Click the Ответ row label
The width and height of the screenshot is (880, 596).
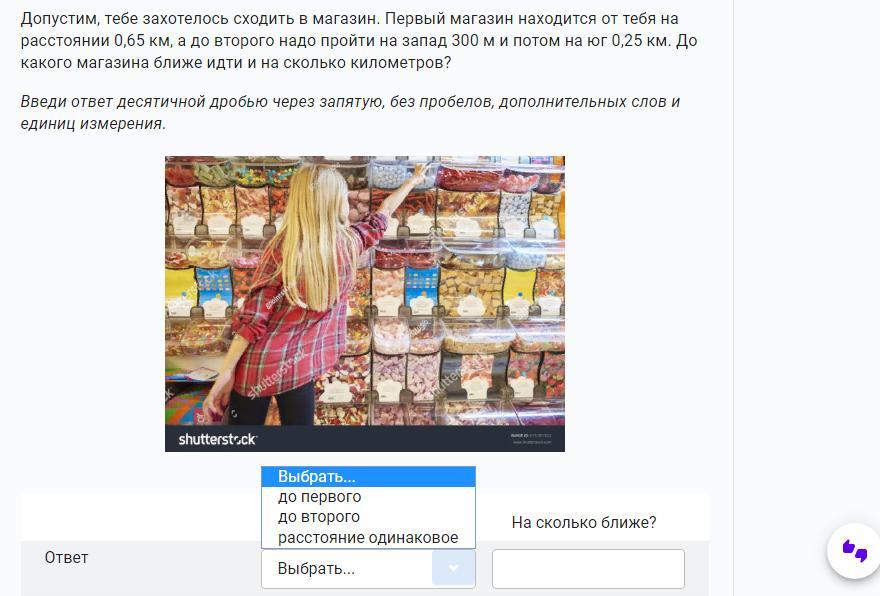[x=66, y=557]
